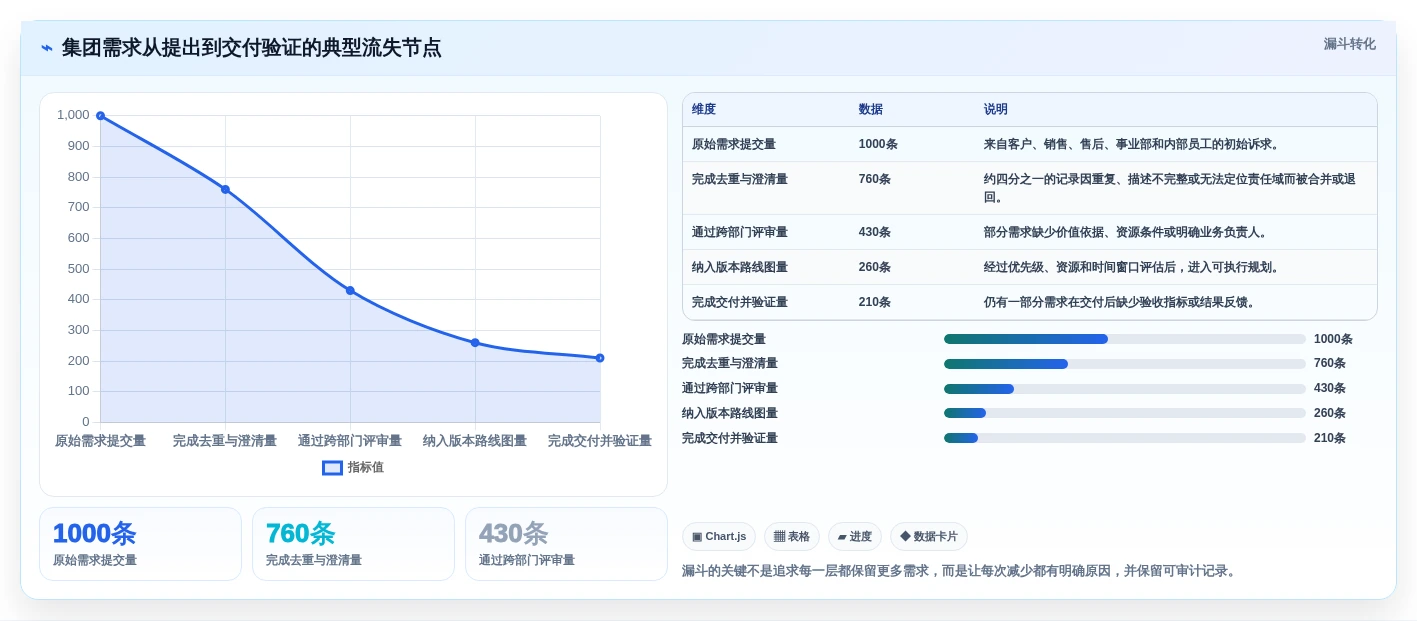Click the 纳入版本路线图量 progress bar
Screen dimensions: 1417x621
[1125, 413]
